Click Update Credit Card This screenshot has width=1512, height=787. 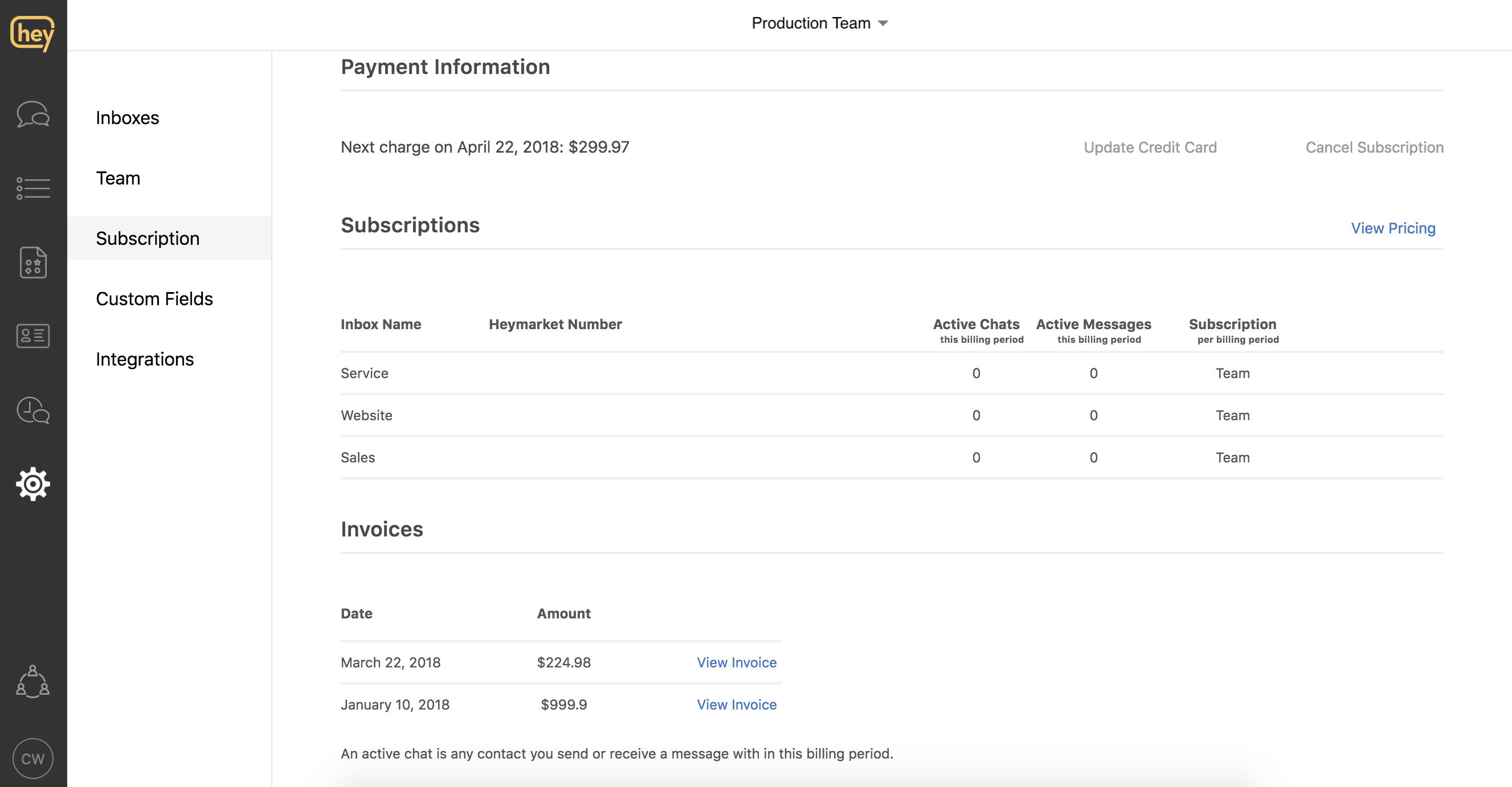[1150, 147]
